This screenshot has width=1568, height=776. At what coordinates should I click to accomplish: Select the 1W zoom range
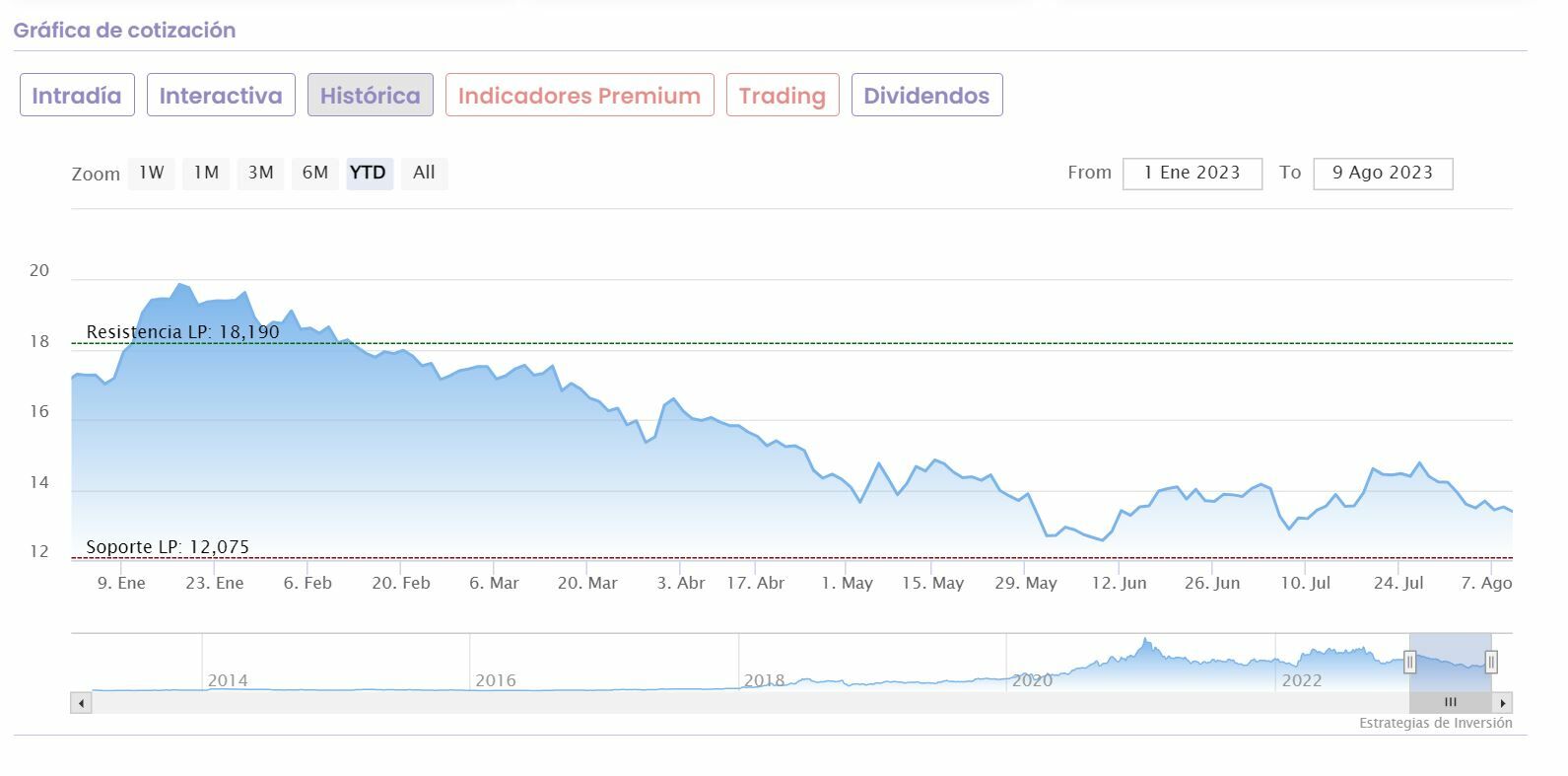151,174
